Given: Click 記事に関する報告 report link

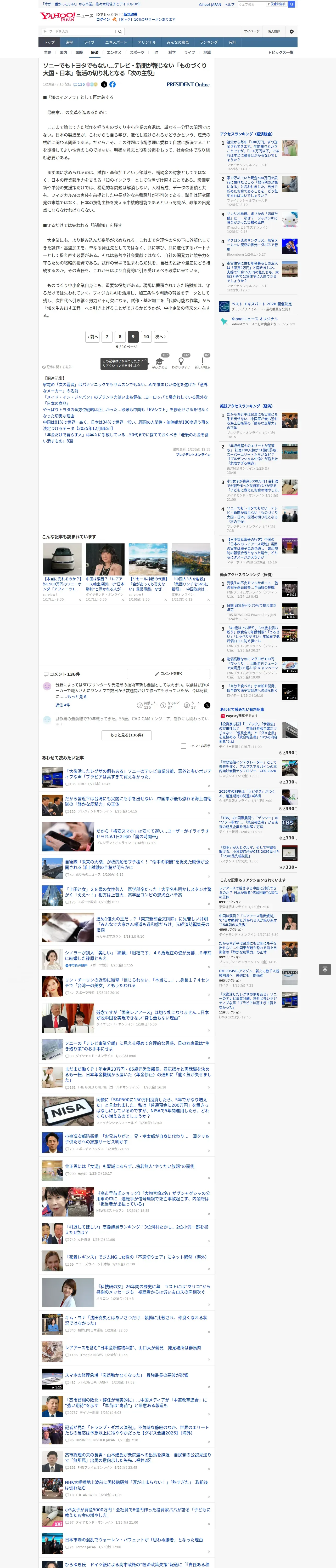Looking at the screenshot, I should (57, 367).
